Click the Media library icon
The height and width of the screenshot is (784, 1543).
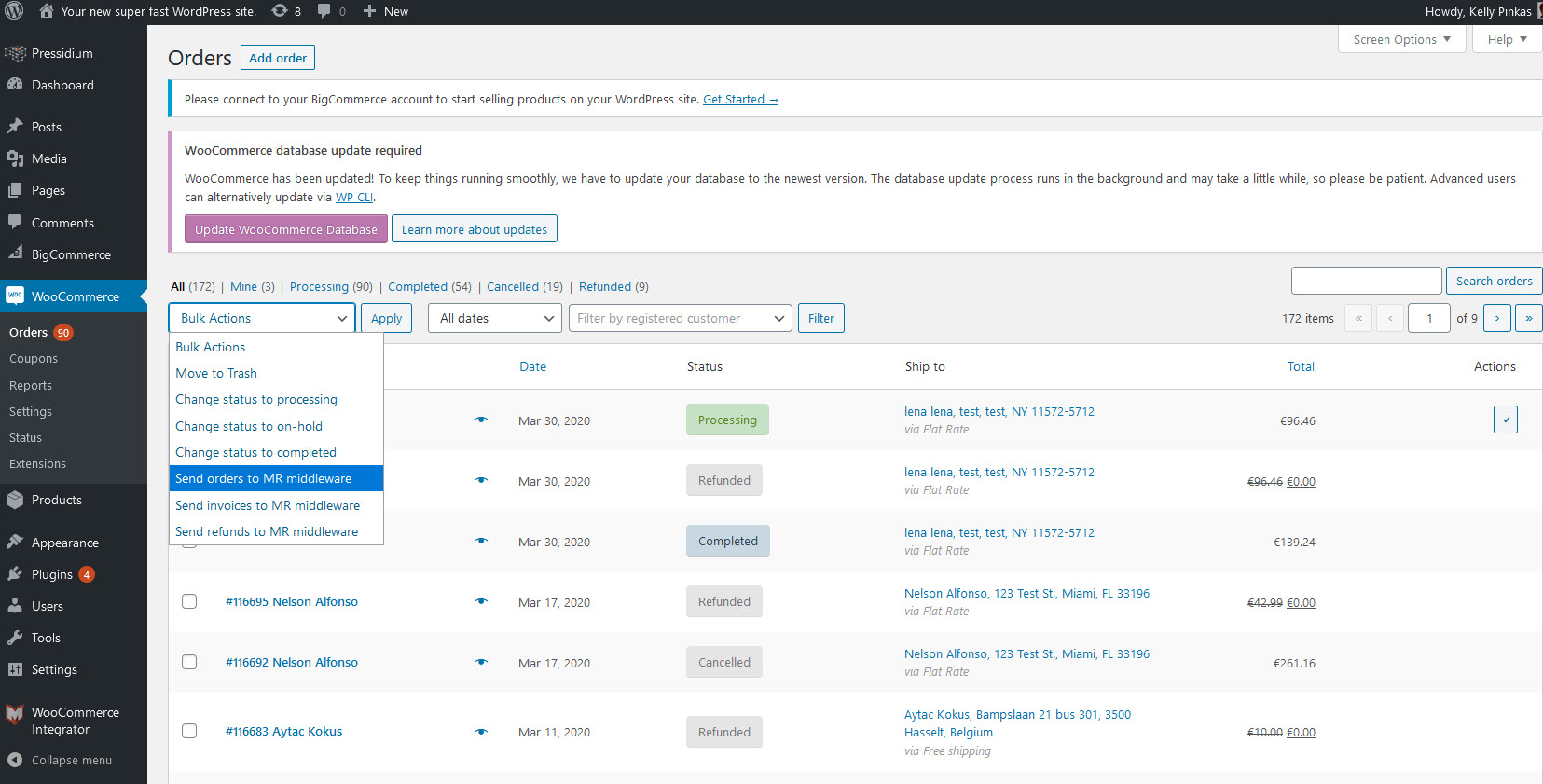[15, 158]
